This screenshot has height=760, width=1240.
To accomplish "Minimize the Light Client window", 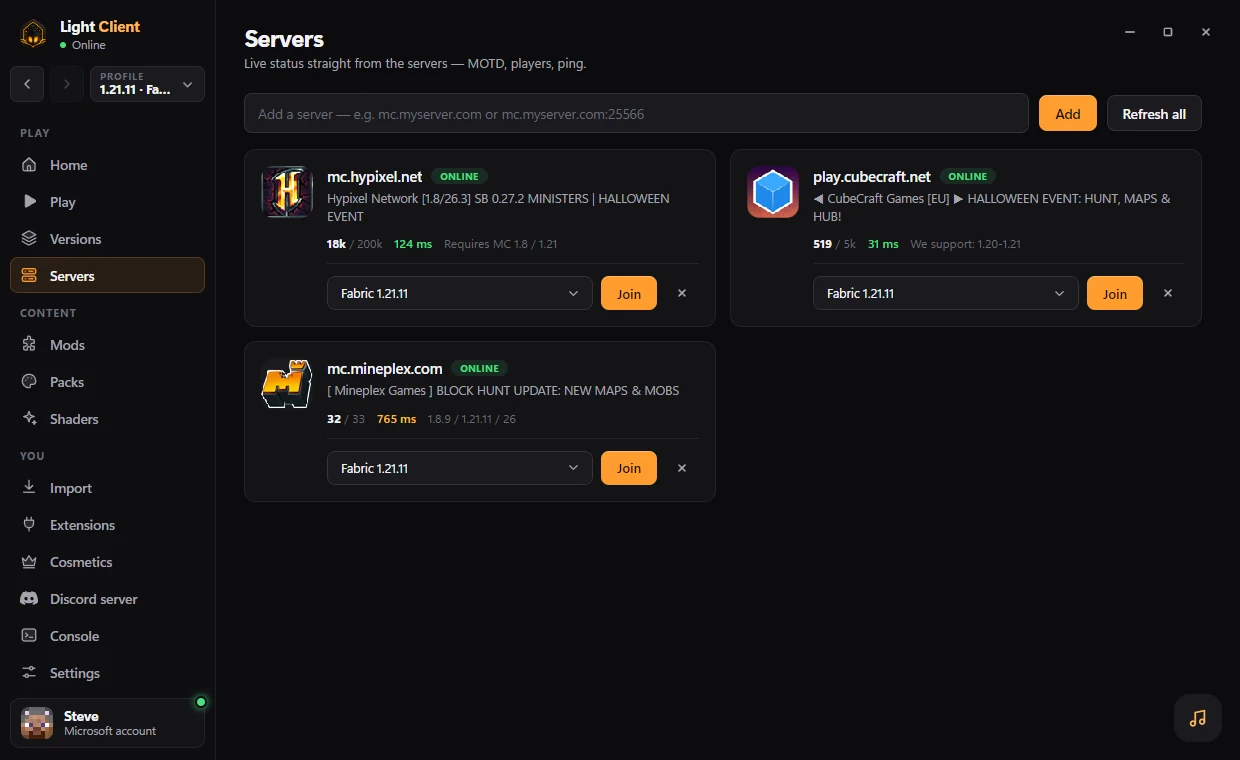I will [1130, 32].
